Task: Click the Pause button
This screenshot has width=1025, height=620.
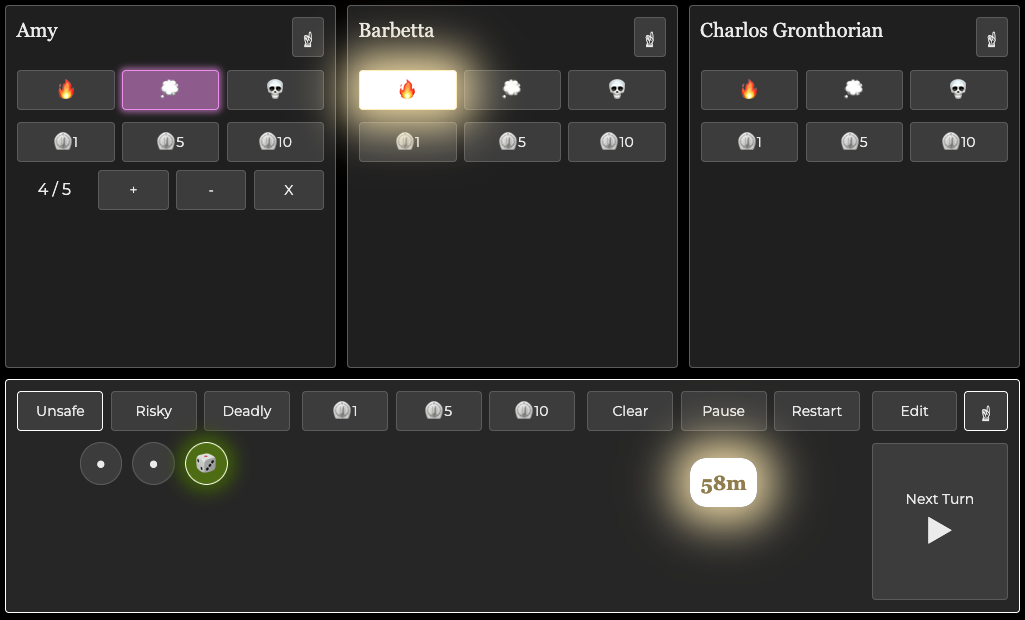Action: 724,411
